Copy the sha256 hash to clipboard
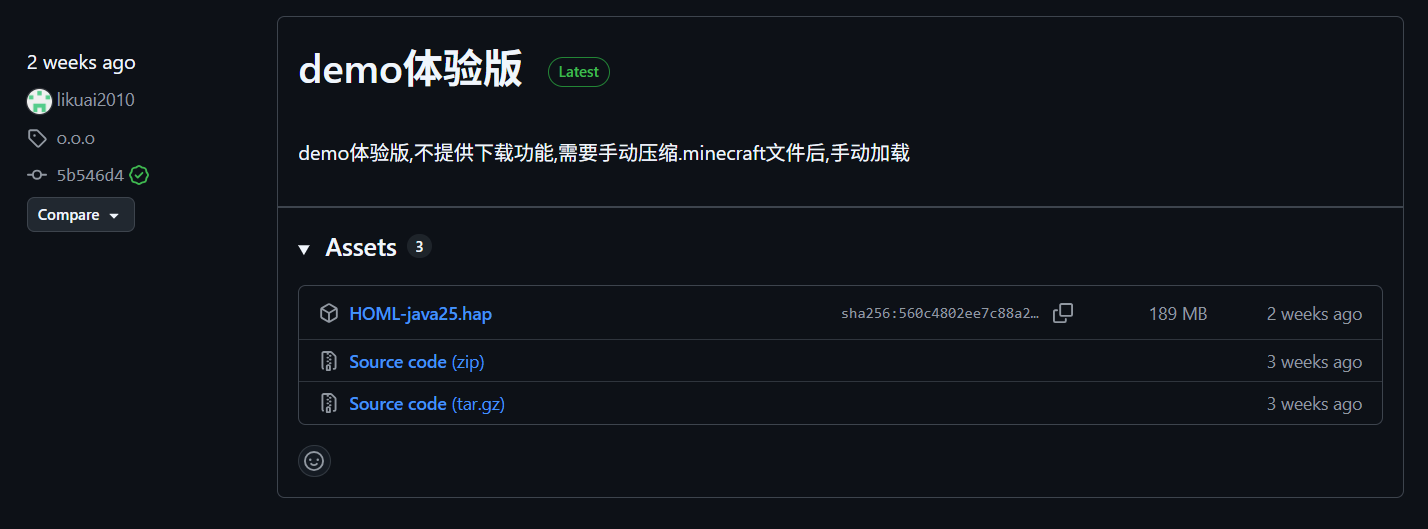The height and width of the screenshot is (529, 1428). 1063,313
